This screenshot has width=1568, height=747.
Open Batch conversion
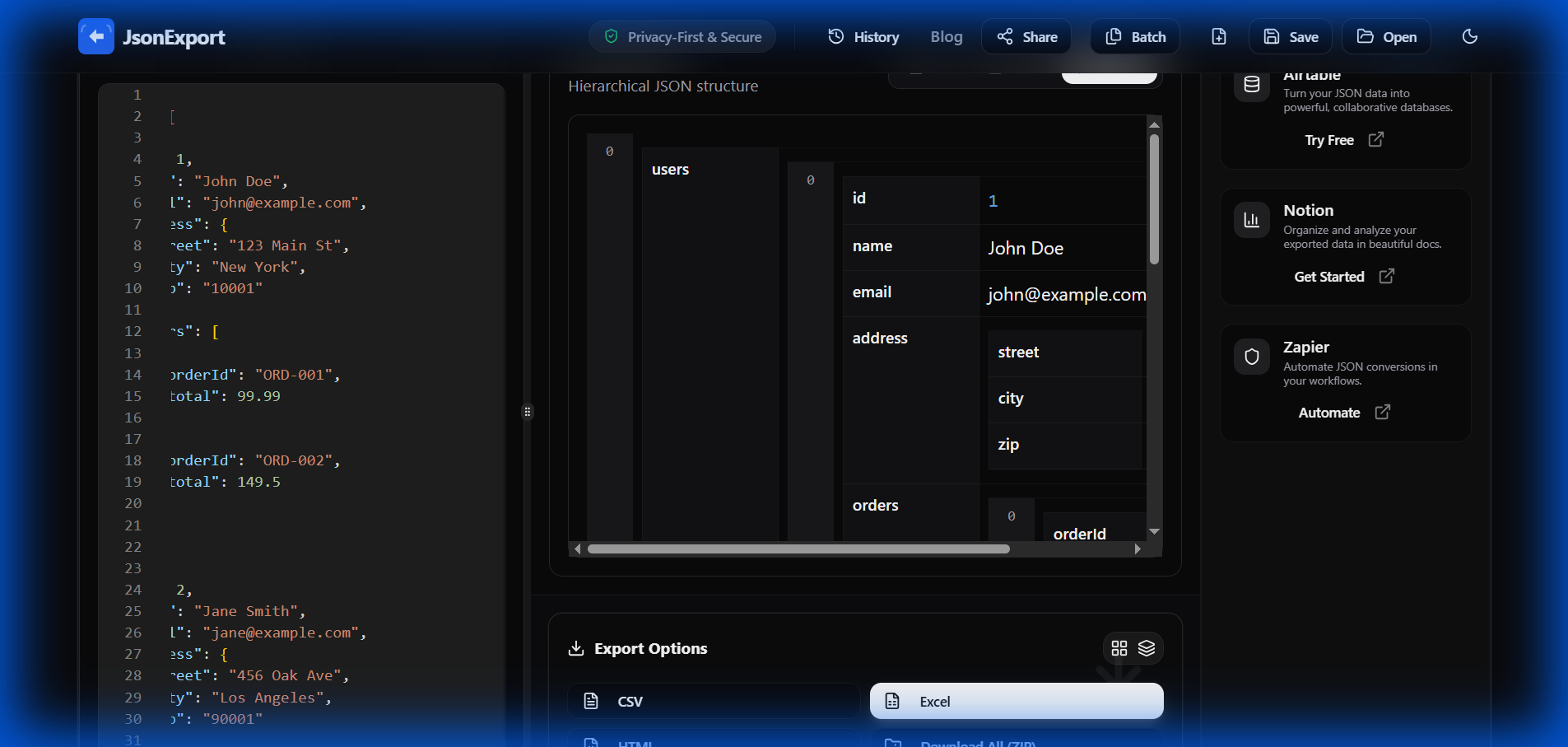(1135, 36)
